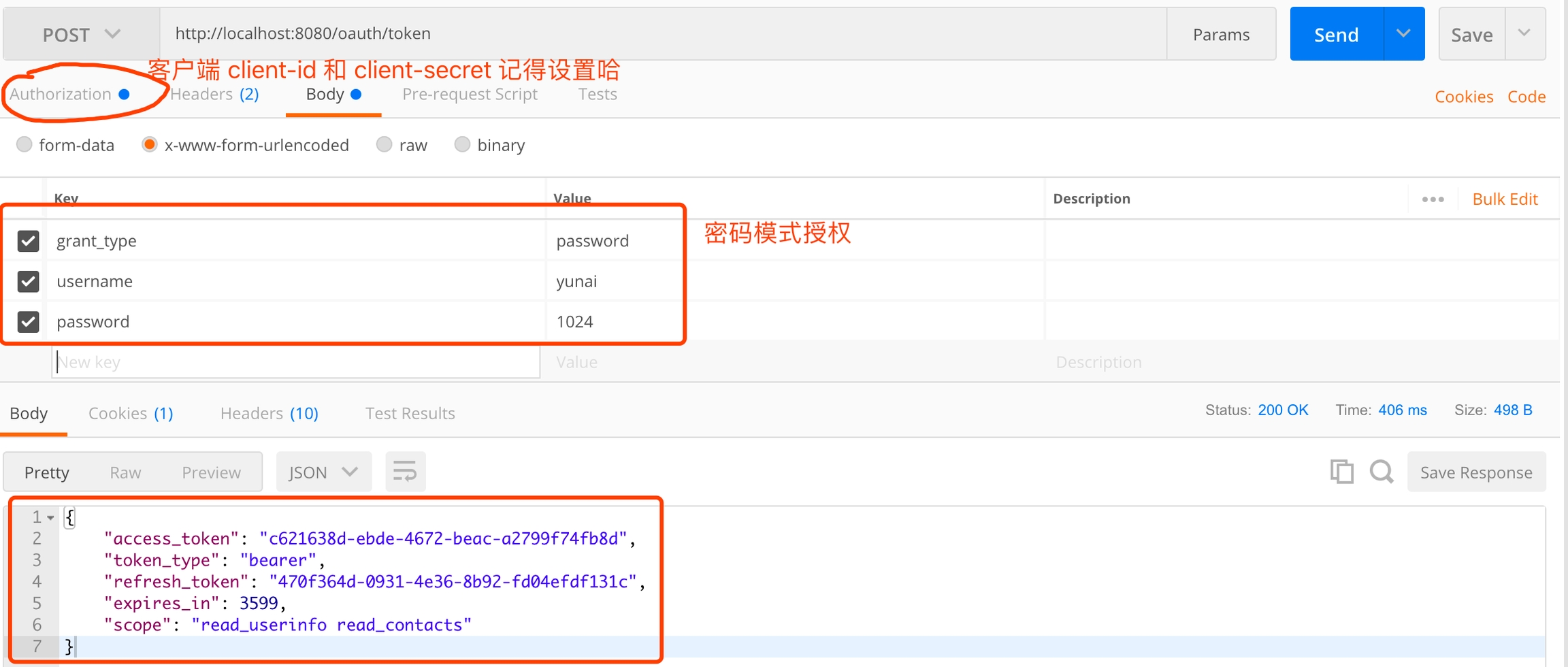The width and height of the screenshot is (1568, 667).
Task: Switch to the Authorization tab
Action: 61,94
